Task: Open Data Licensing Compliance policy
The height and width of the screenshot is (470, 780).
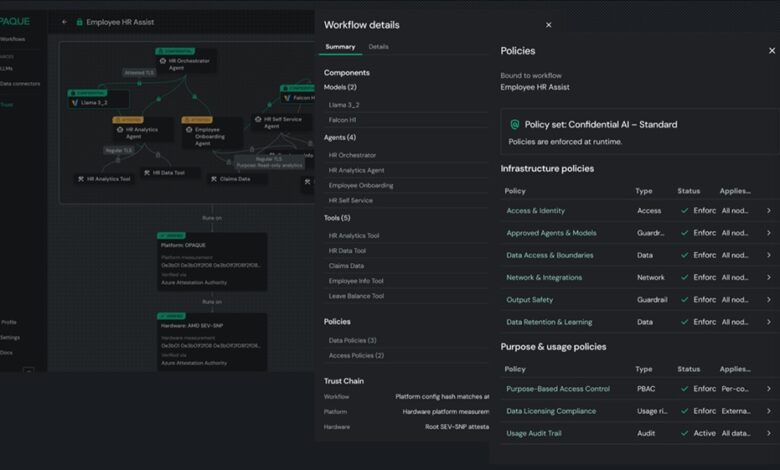Action: (x=551, y=411)
